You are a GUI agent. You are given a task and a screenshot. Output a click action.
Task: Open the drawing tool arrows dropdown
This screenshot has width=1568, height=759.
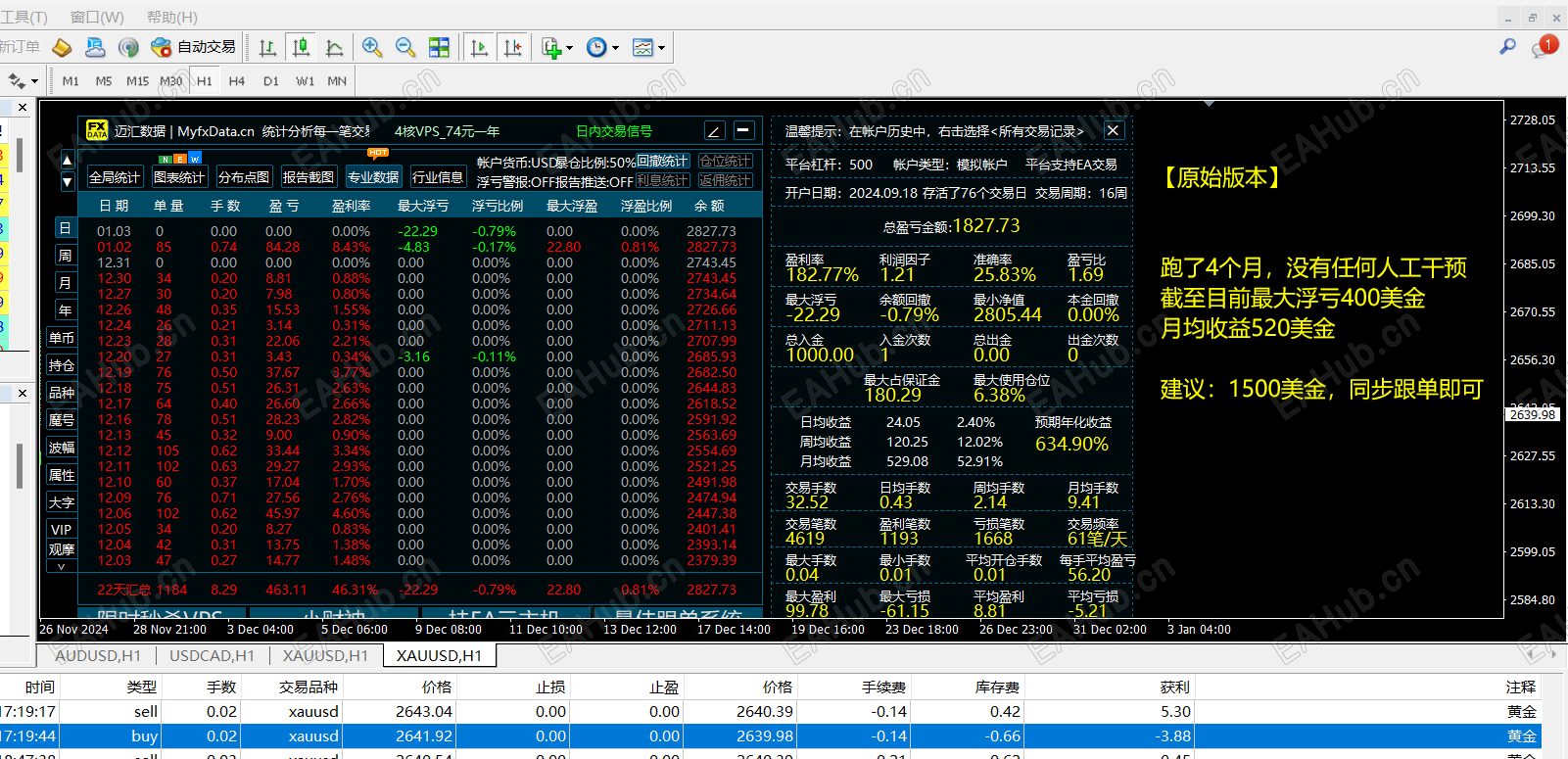point(34,81)
